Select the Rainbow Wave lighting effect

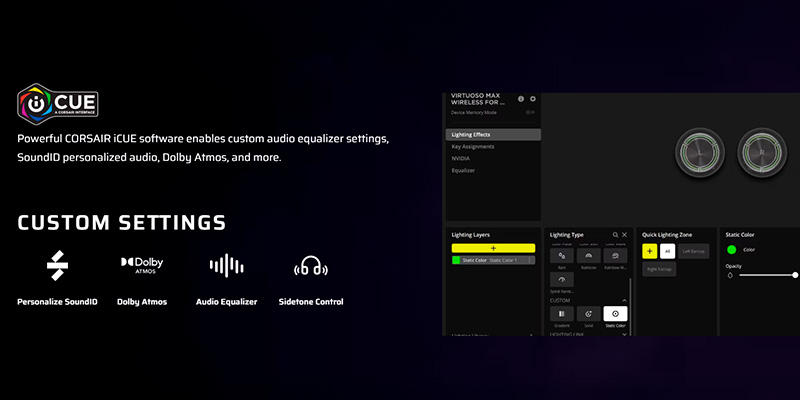[615, 256]
